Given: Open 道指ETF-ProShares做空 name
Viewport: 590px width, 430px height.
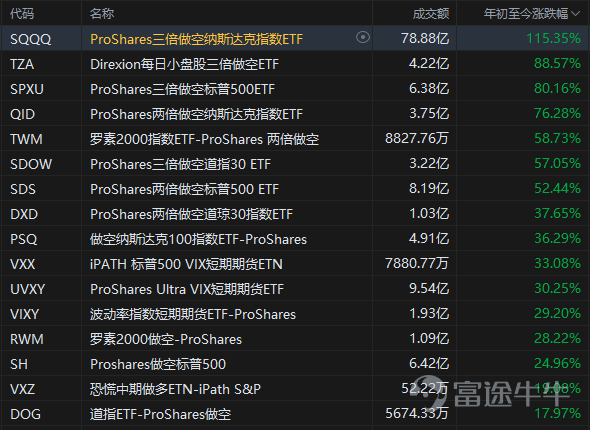Looking at the screenshot, I should [x=160, y=414].
